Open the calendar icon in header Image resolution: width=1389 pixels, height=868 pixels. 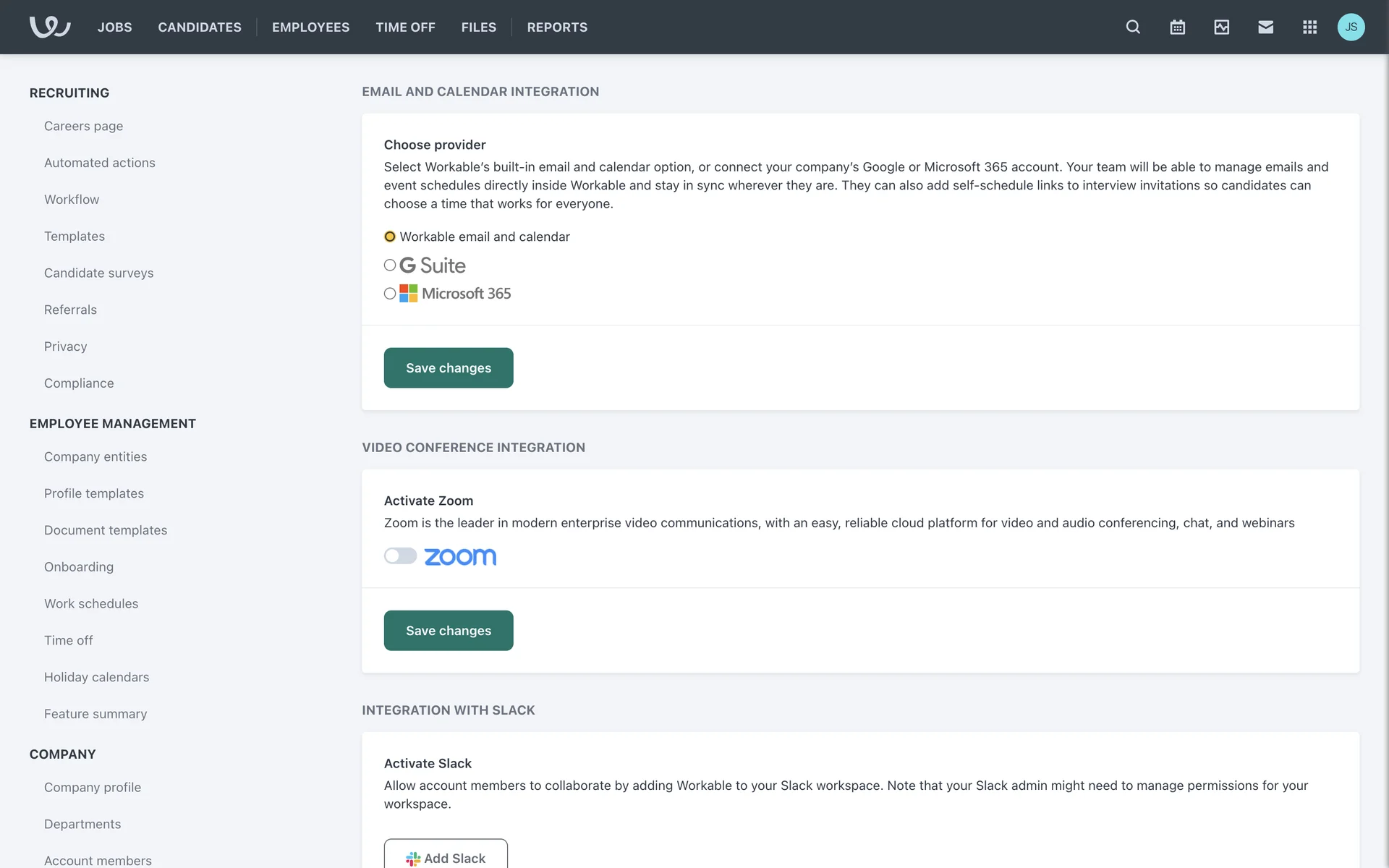tap(1177, 27)
